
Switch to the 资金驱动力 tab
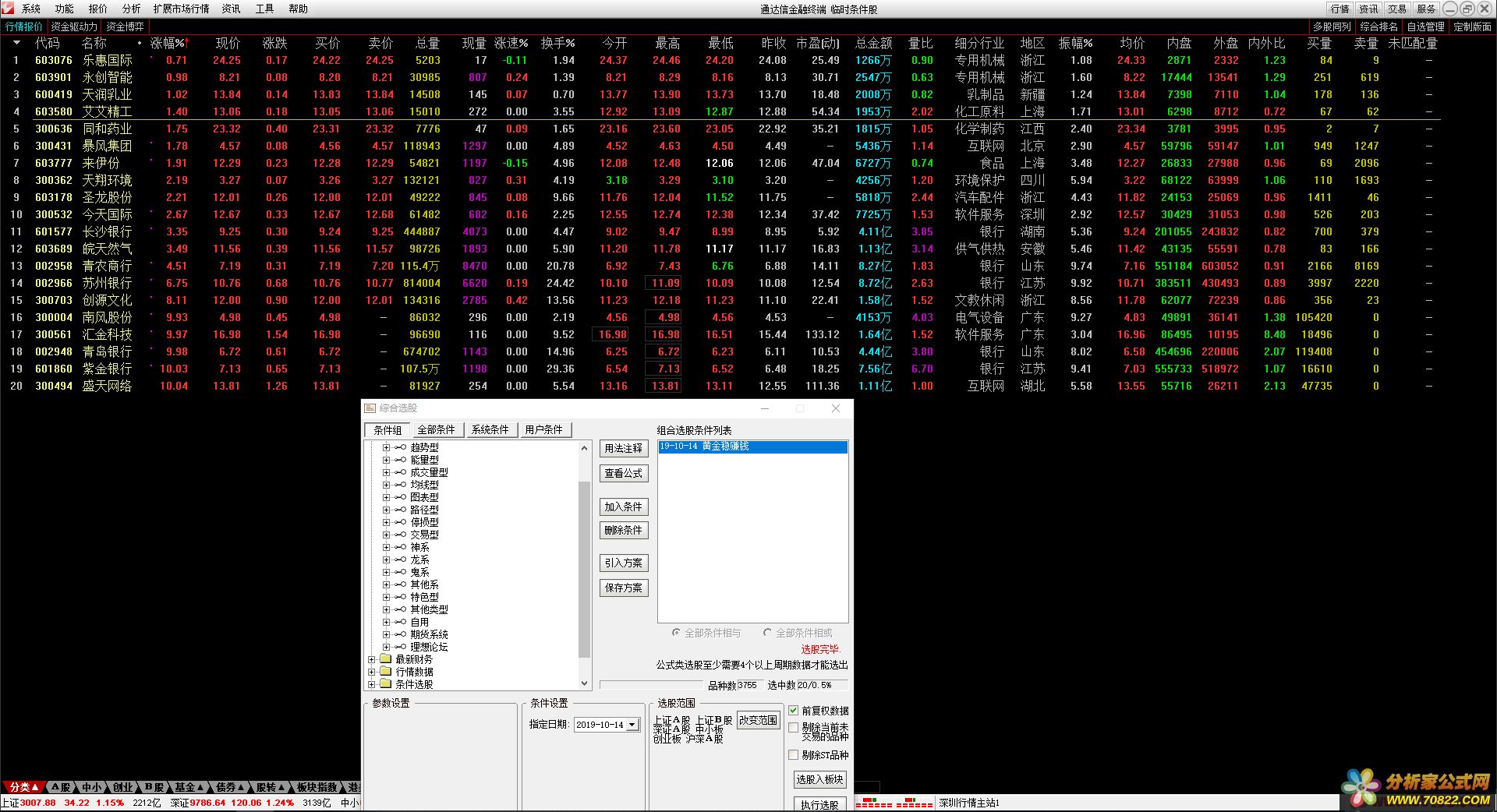(74, 26)
